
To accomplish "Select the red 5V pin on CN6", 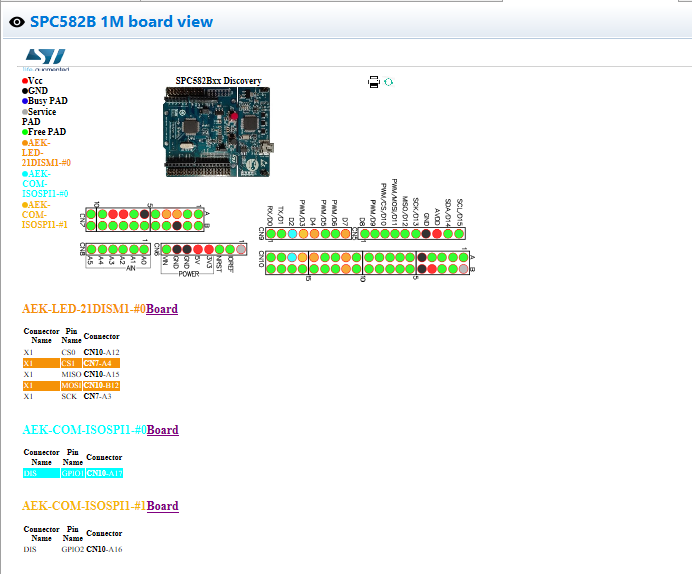I will [x=198, y=249].
